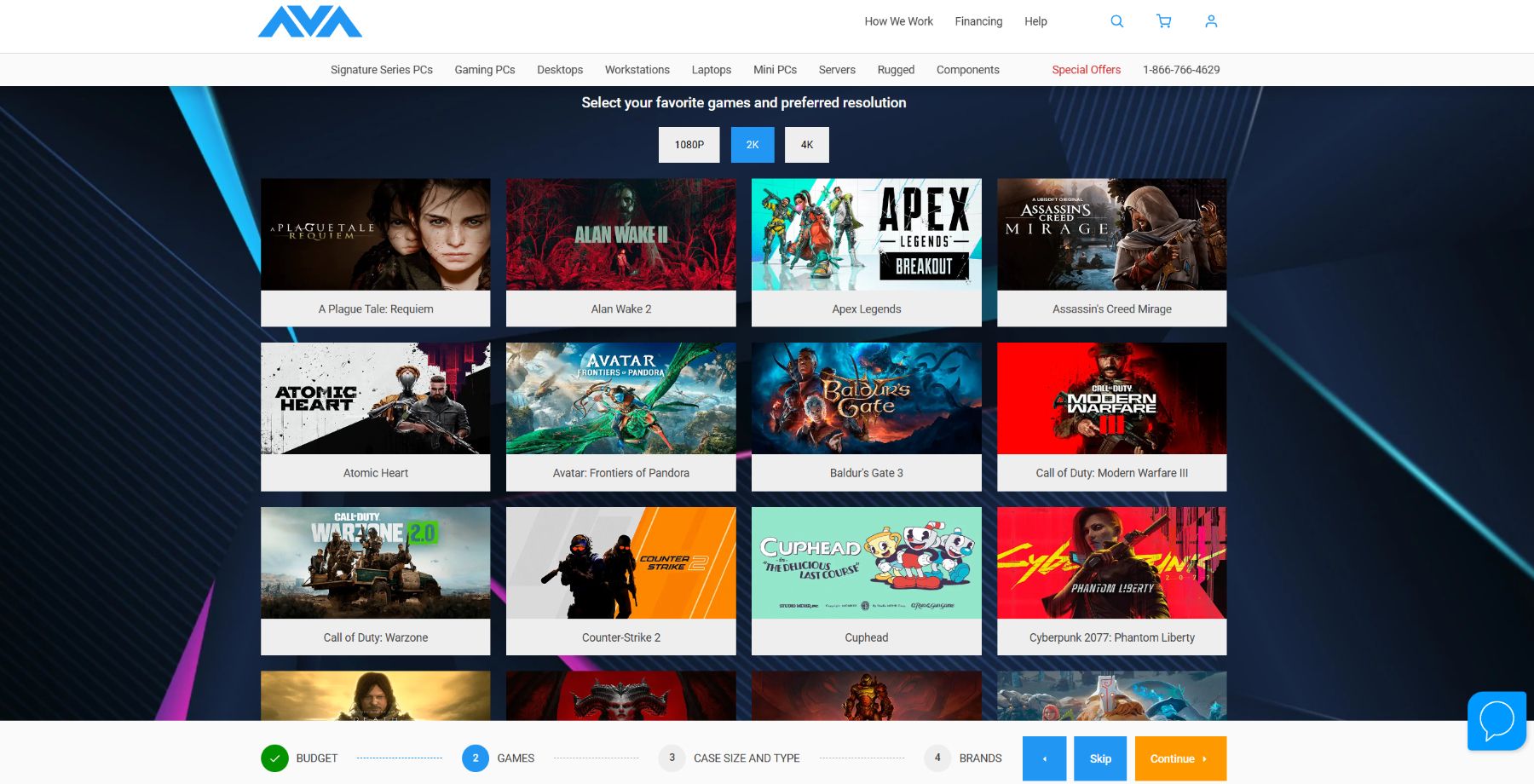Click the Continue button
1534x784 pixels.
1180,758
